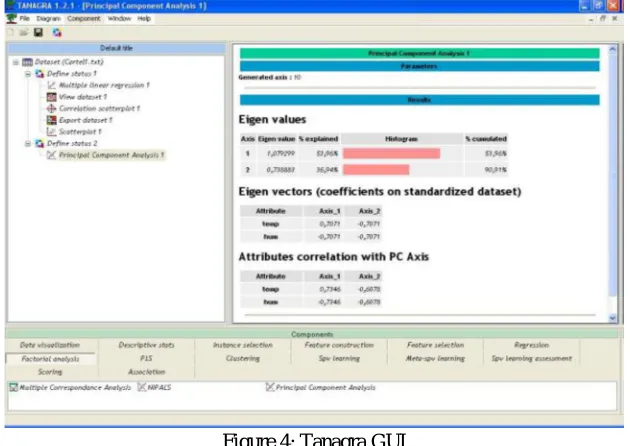
Task: Click the Principal Component Analysis component label
Action: tap(325, 388)
